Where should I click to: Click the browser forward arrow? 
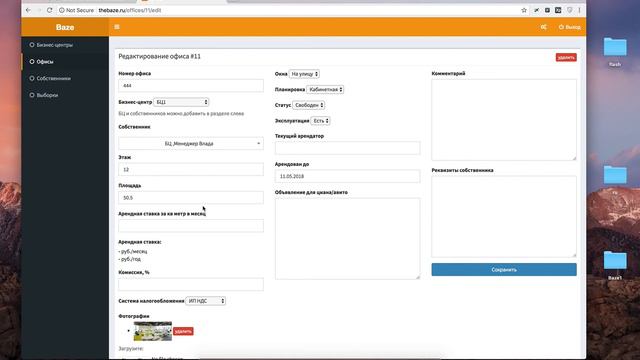click(x=39, y=10)
